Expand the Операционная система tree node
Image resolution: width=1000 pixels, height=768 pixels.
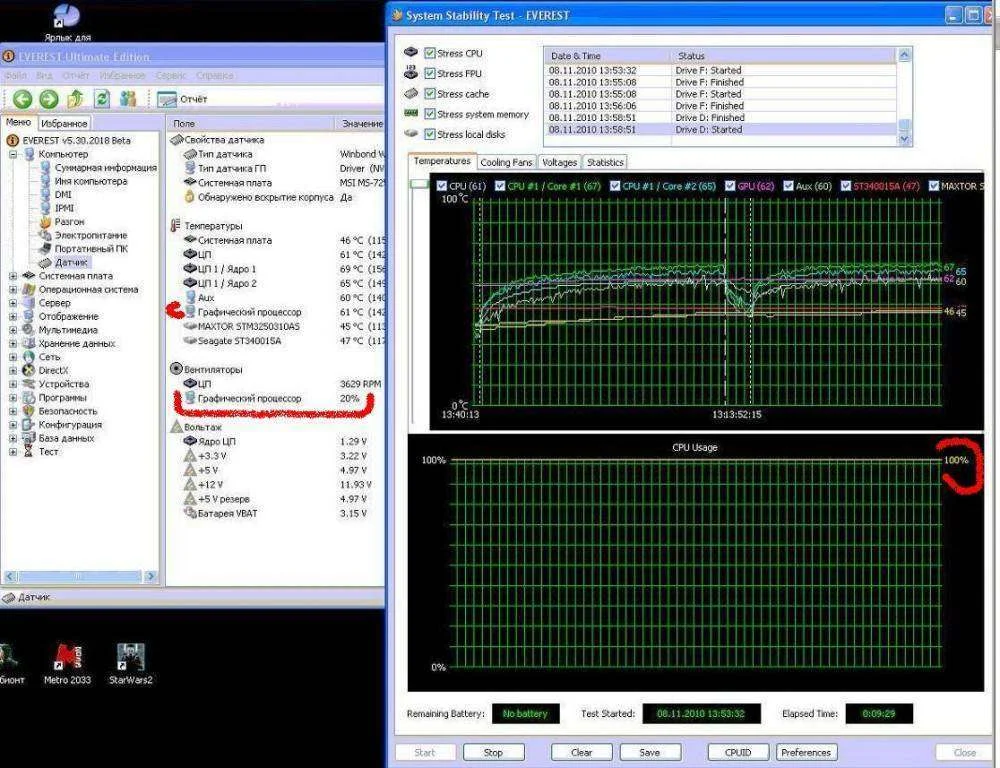click(13, 290)
